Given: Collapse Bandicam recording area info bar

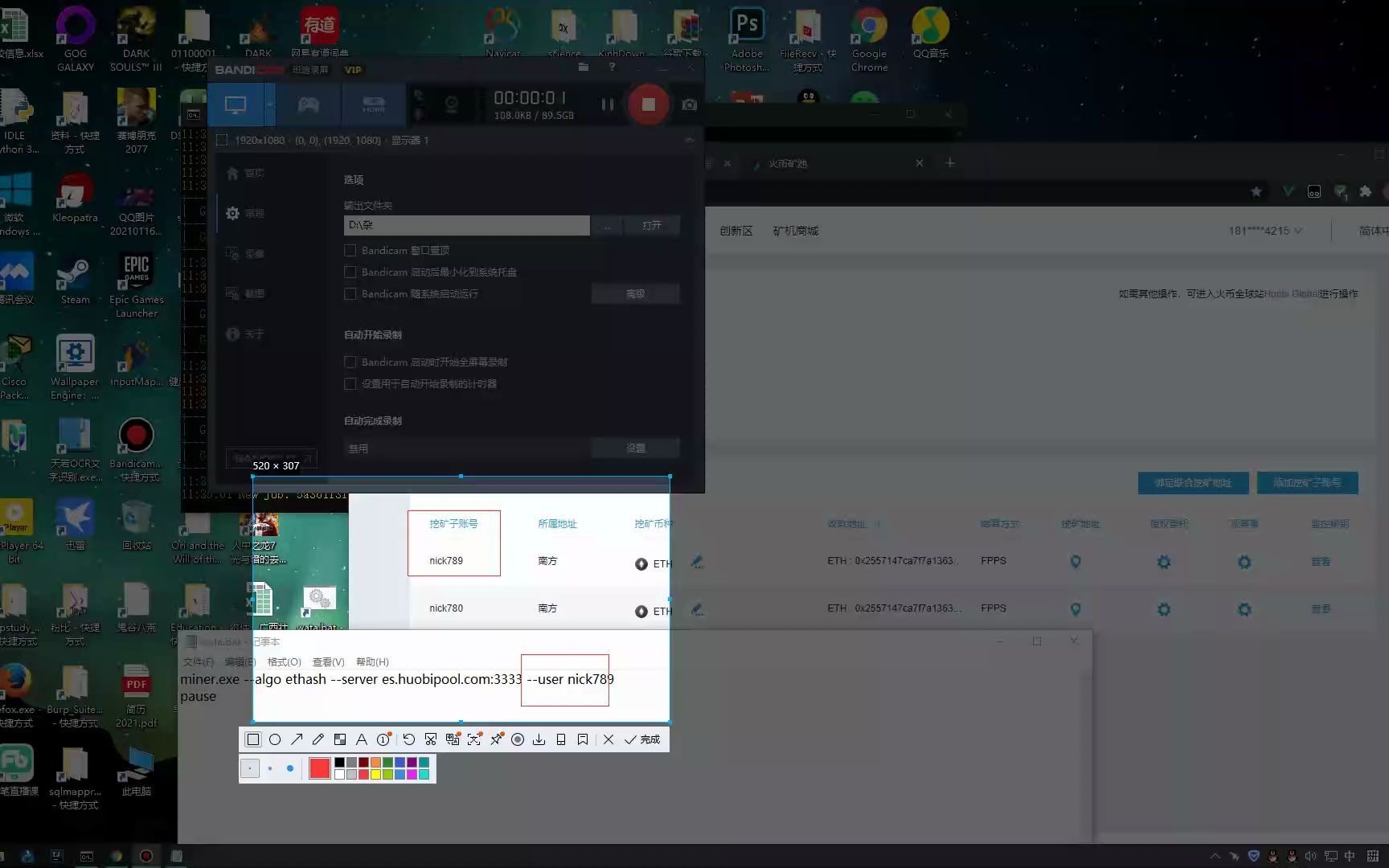Looking at the screenshot, I should point(689,141).
